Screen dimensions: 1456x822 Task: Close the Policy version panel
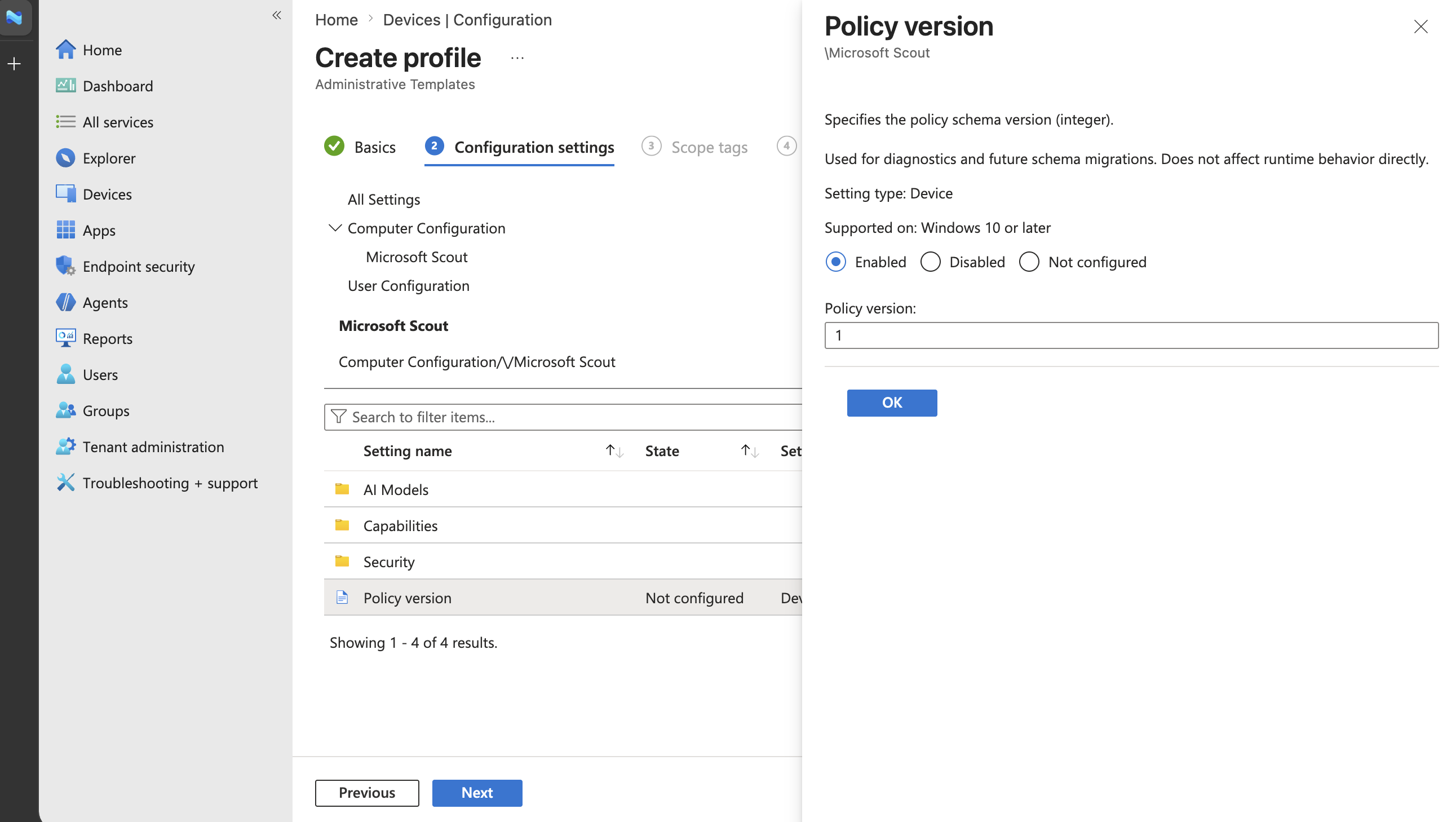point(1420,26)
